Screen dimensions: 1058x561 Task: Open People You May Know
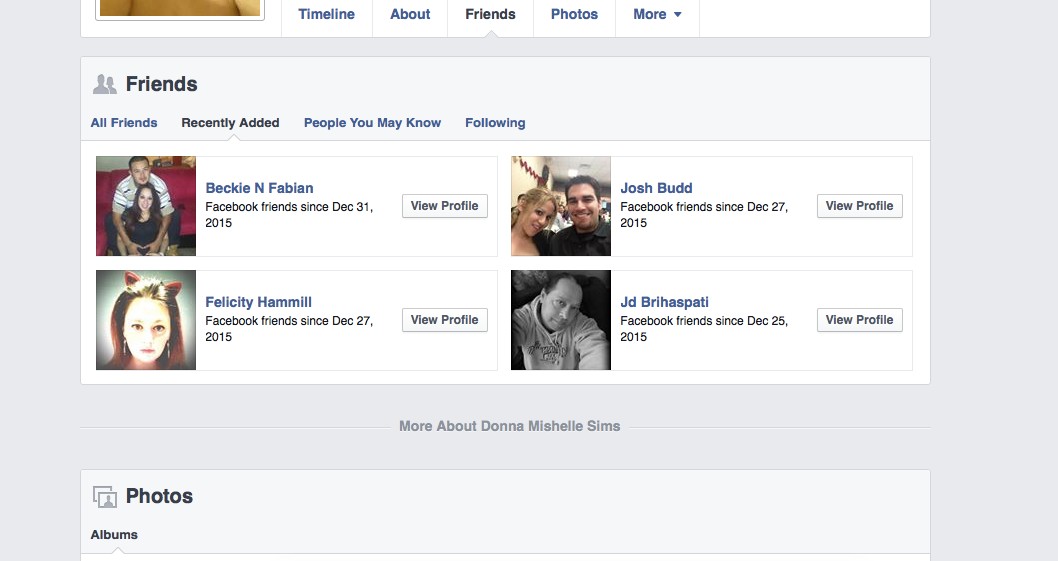point(372,123)
